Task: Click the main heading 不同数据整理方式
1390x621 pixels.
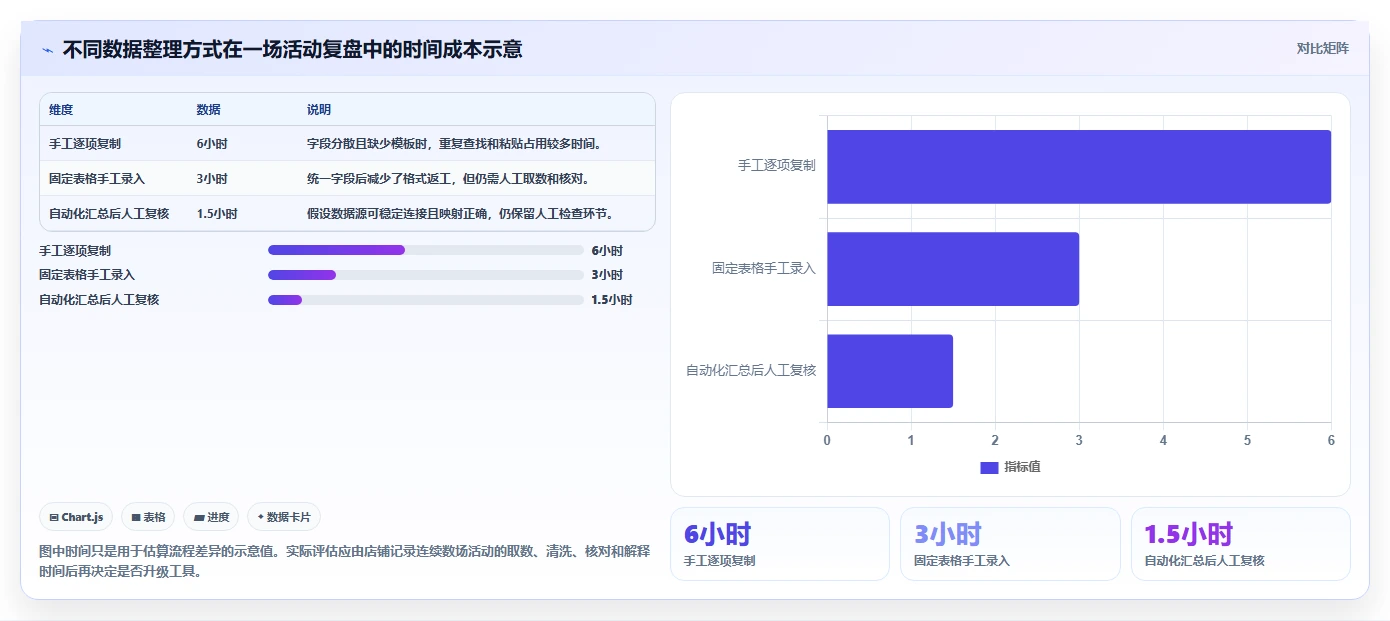Action: pos(292,49)
